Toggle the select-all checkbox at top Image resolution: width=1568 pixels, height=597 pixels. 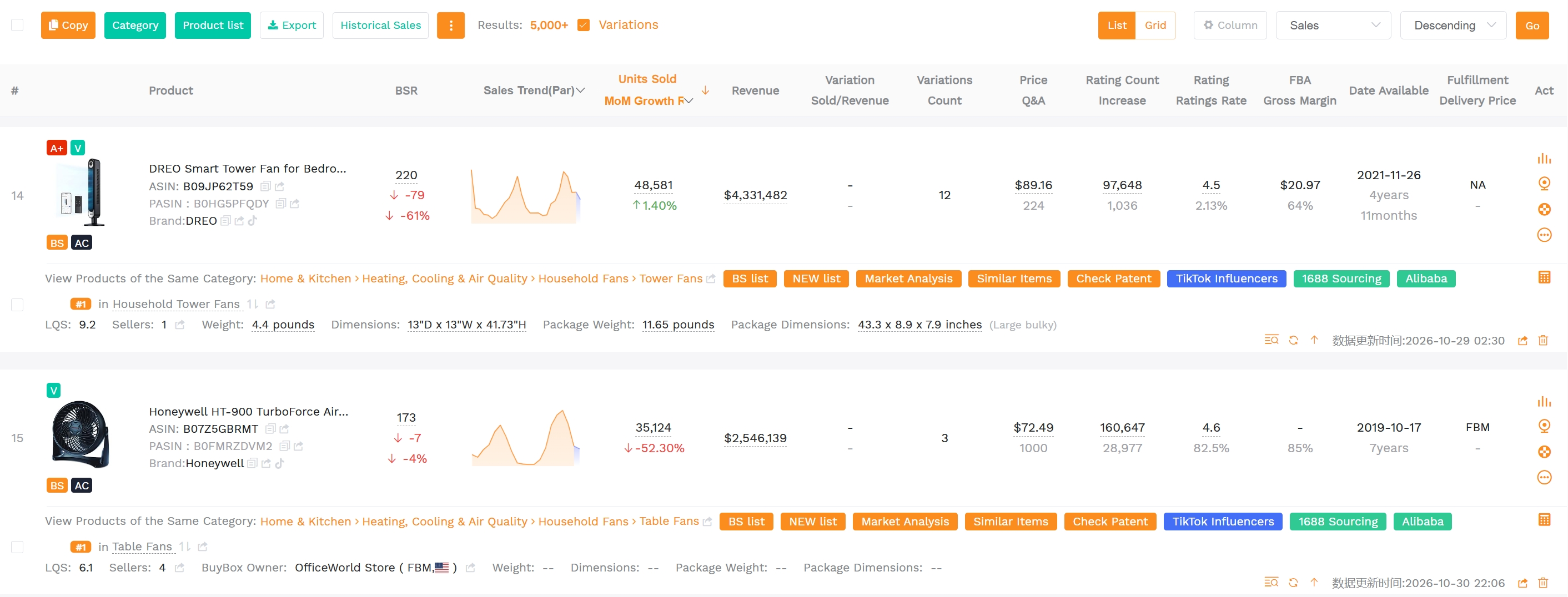[x=17, y=25]
